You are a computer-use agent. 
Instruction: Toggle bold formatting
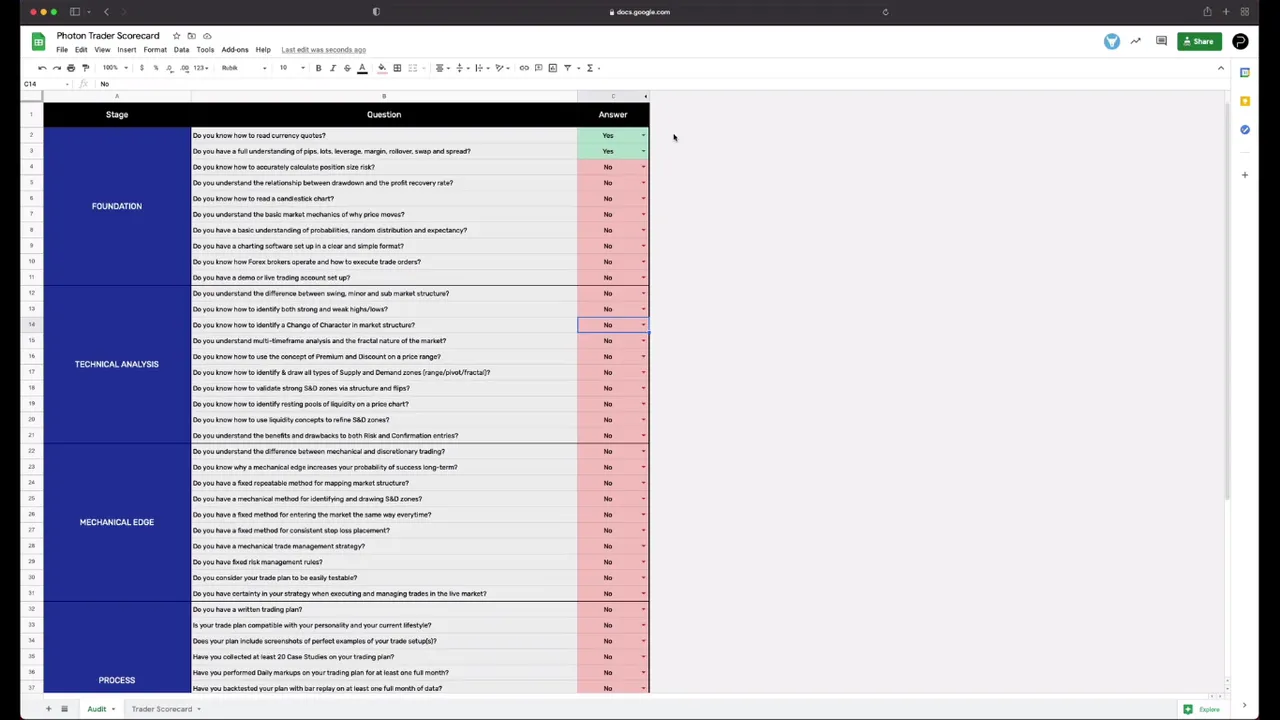[318, 68]
